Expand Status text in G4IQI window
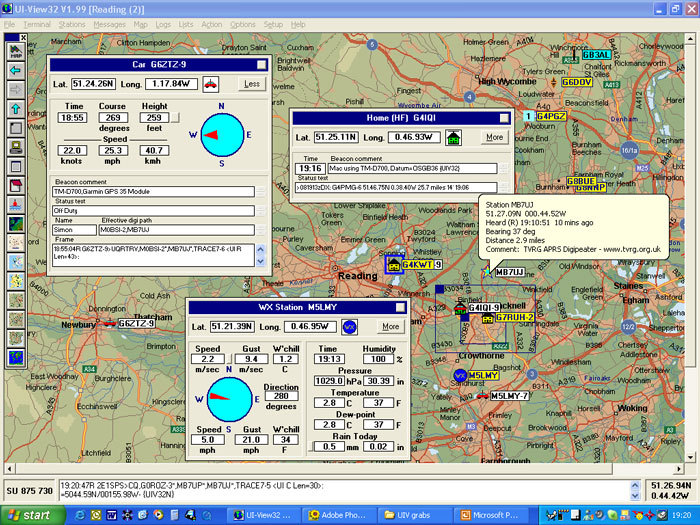700x525 pixels. (504, 188)
